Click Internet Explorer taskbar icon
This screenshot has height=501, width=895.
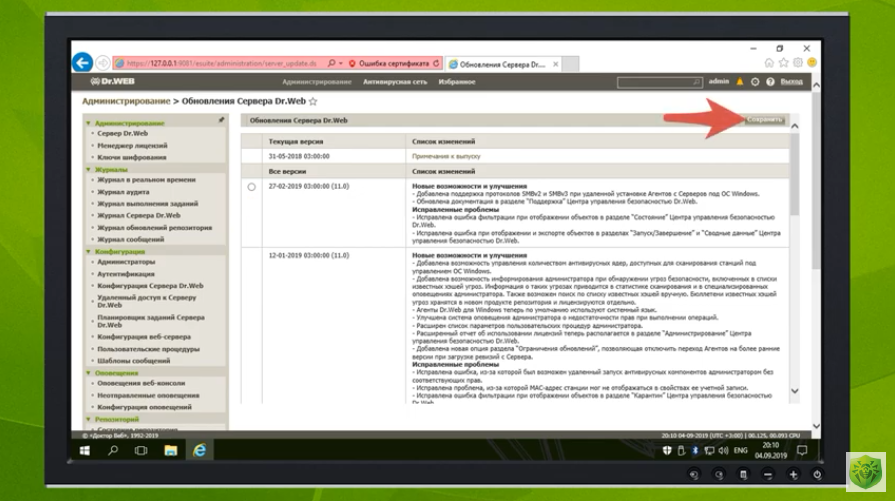tap(199, 450)
